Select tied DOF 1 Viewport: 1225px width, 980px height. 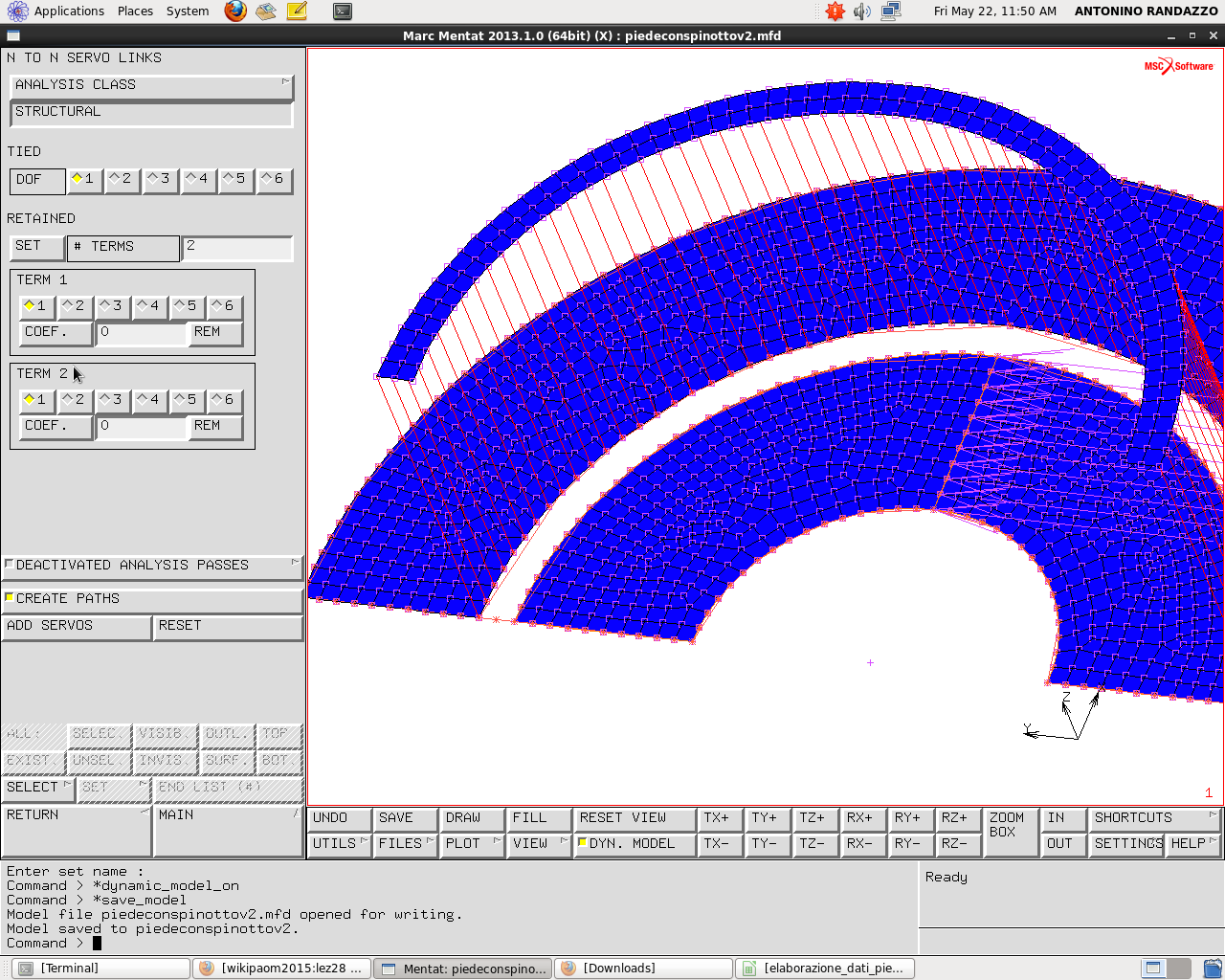[85, 179]
